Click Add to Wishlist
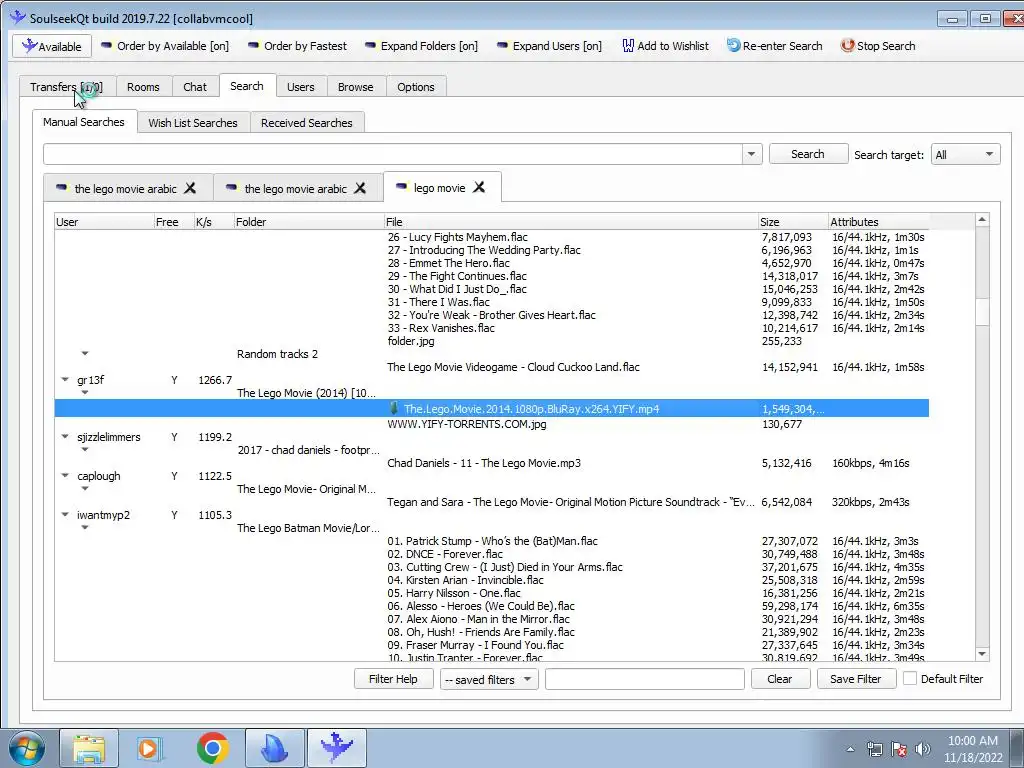The height and width of the screenshot is (768, 1024). [x=665, y=46]
